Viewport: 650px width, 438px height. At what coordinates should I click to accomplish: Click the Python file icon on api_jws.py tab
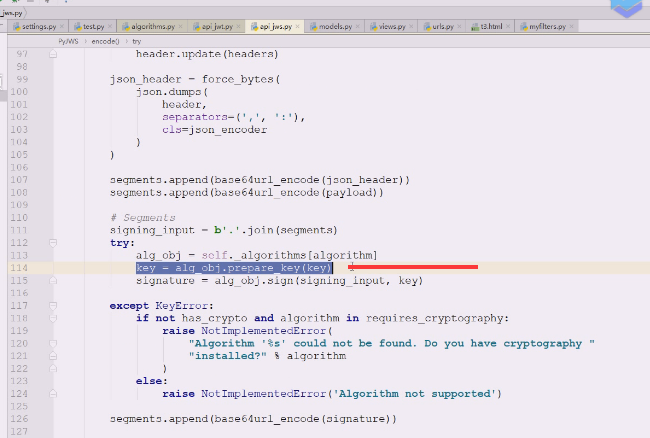click(255, 27)
